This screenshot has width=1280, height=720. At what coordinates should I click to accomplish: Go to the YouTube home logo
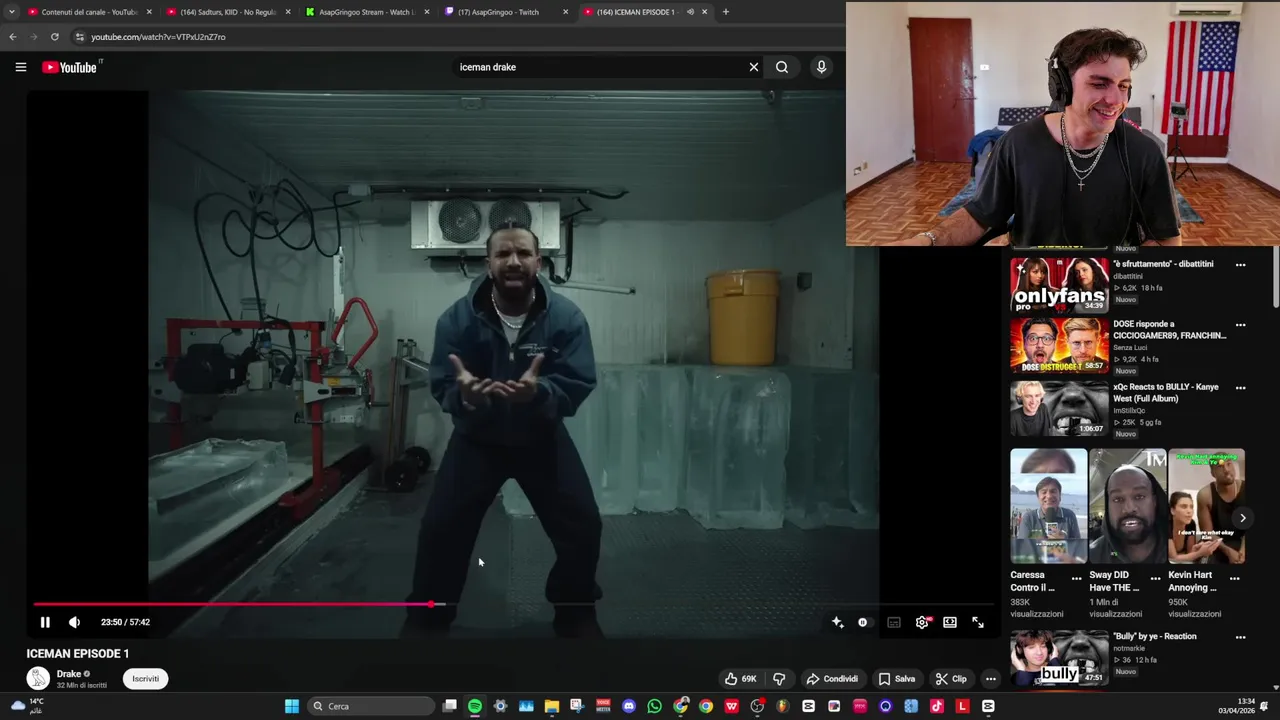[x=71, y=67]
